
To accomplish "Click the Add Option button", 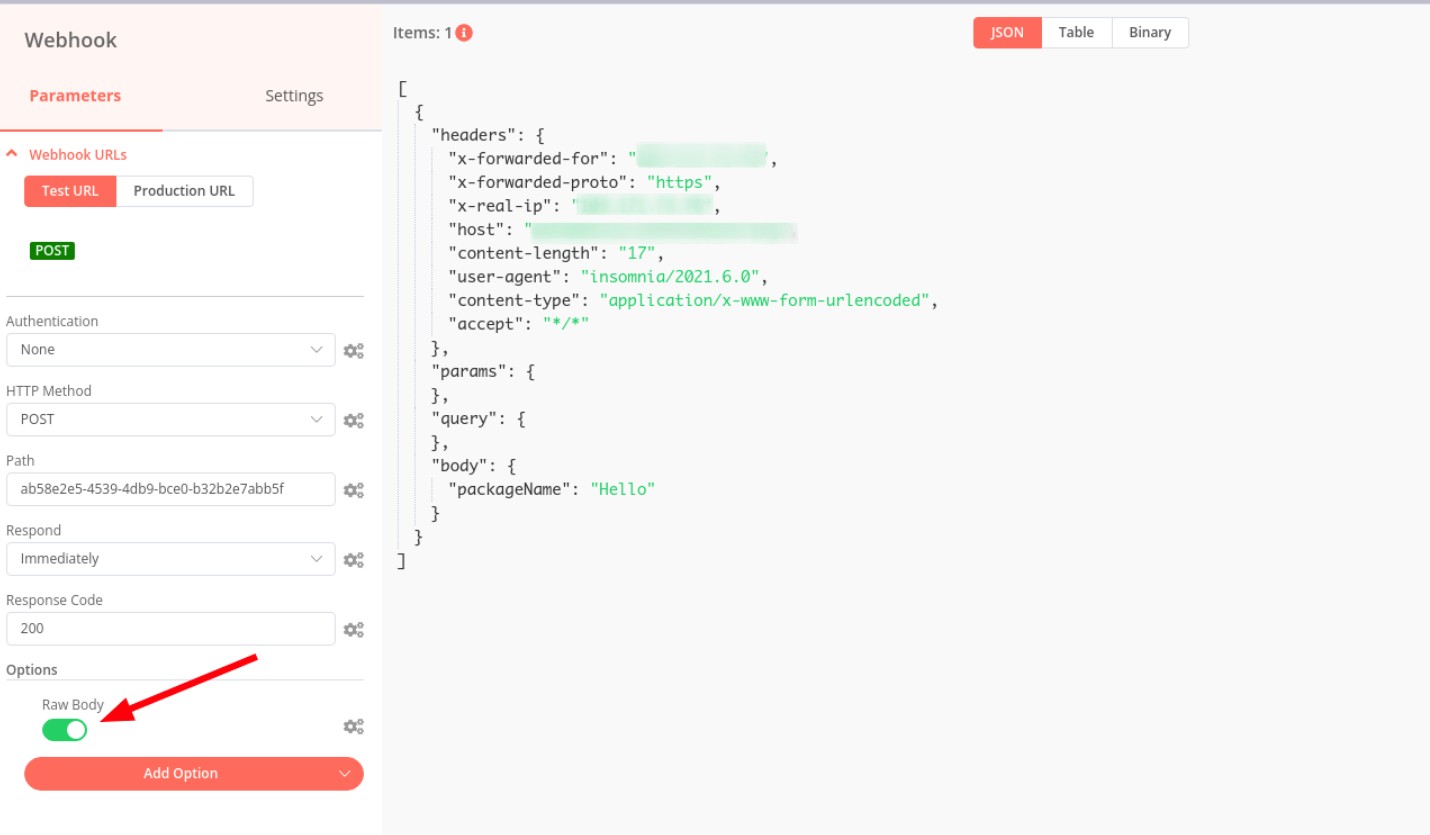I will 193,774.
